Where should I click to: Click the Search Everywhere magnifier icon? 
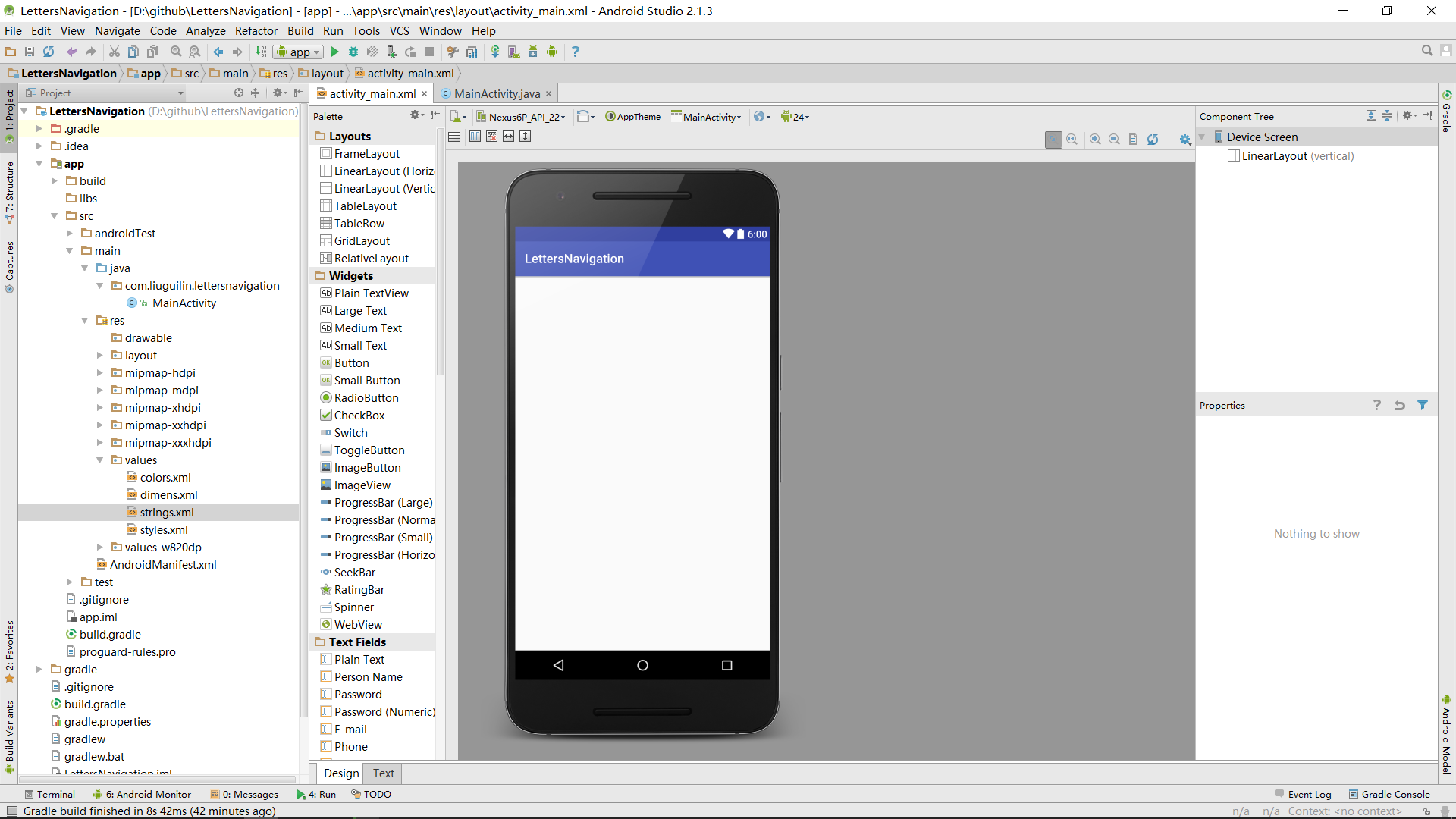pyautogui.click(x=1426, y=51)
